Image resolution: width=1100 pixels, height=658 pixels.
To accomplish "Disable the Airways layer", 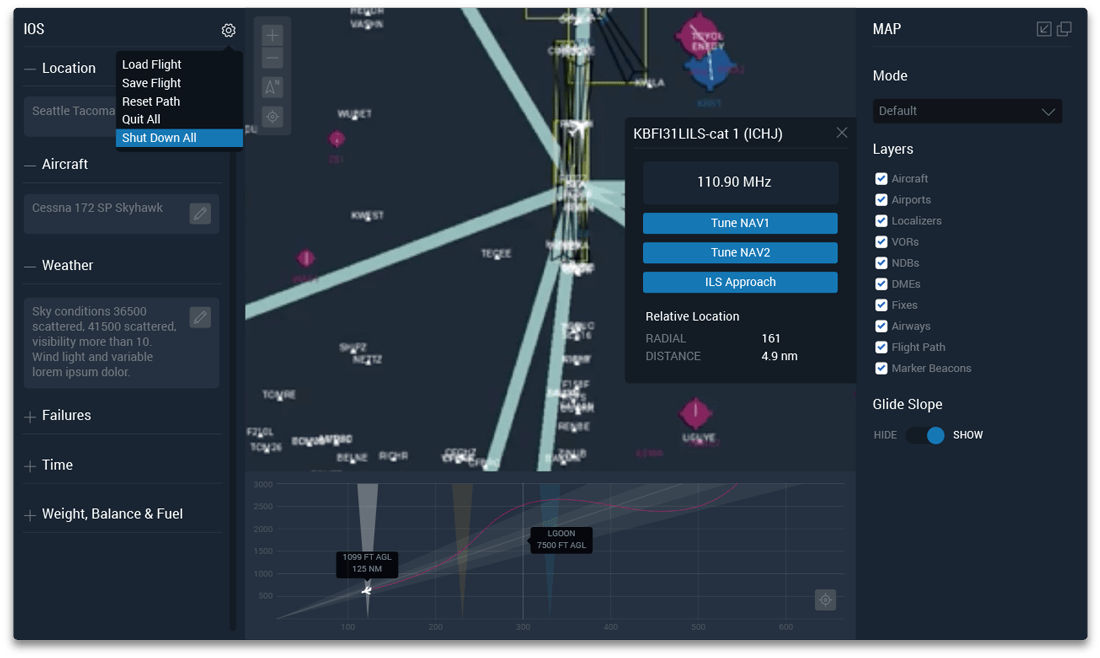I will 881,326.
